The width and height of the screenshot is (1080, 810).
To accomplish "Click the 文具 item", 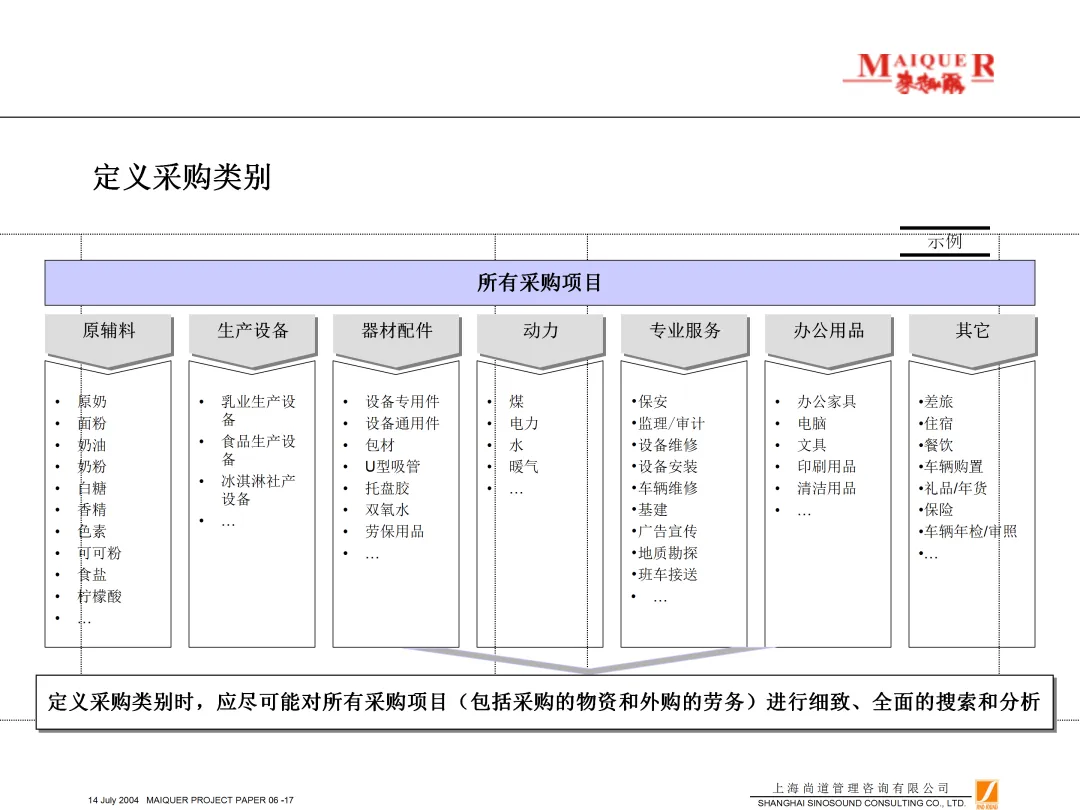I will pyautogui.click(x=812, y=445).
